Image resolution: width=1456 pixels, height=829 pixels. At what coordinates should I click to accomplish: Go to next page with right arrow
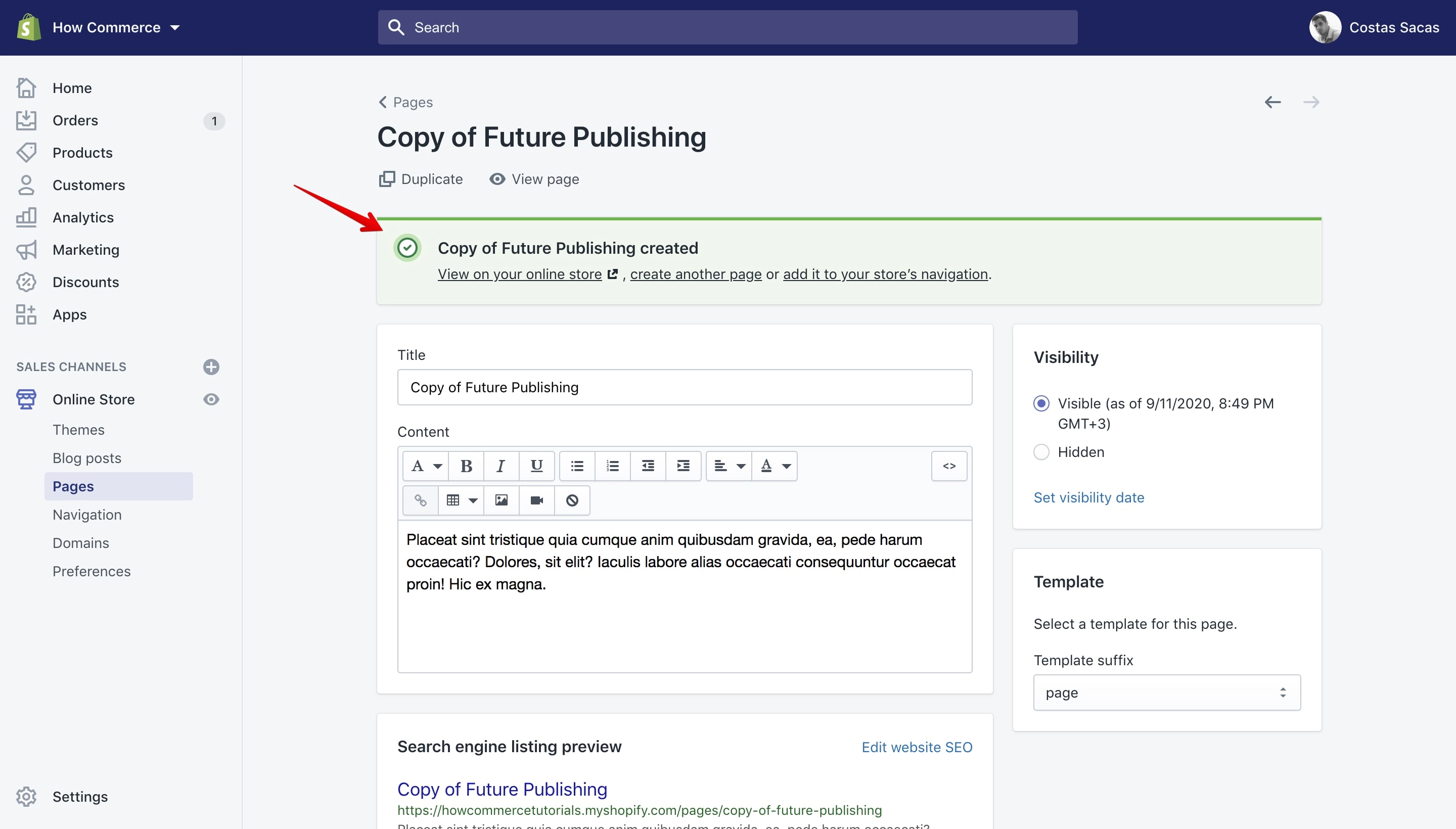coord(1311,103)
